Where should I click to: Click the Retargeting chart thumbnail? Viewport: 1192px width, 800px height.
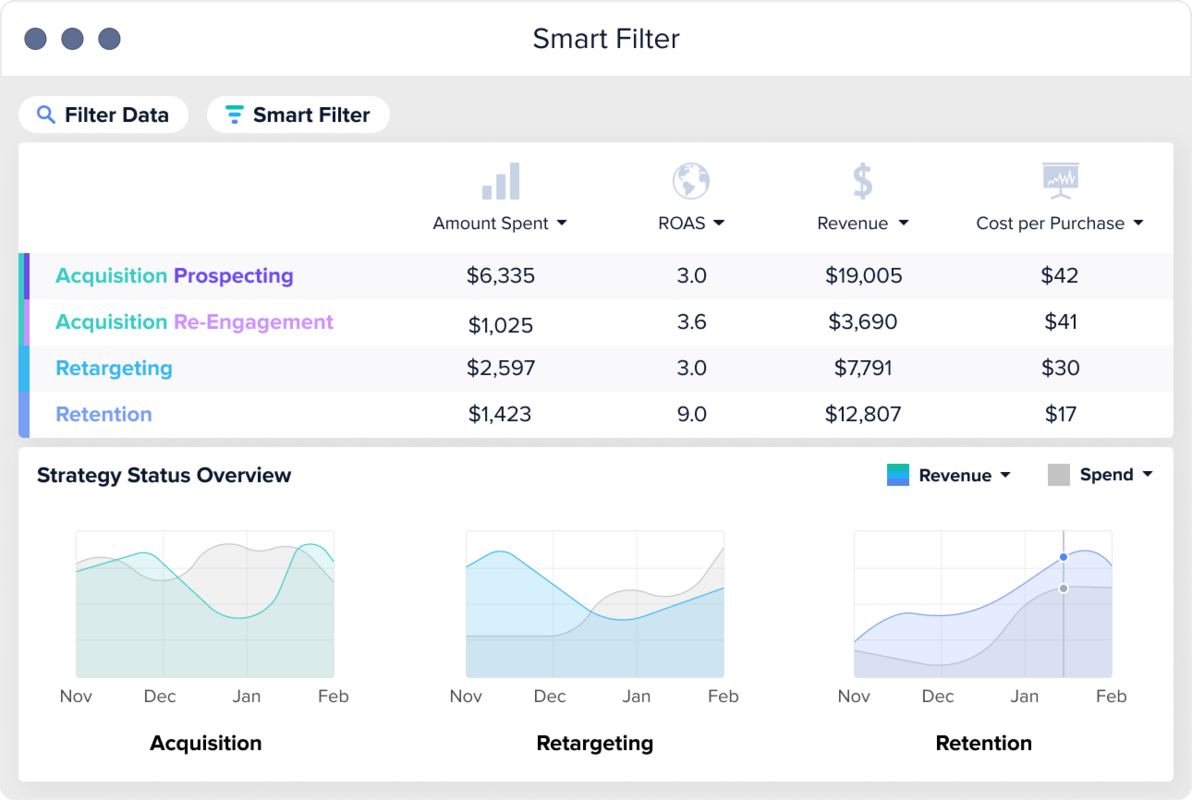[x=595, y=605]
